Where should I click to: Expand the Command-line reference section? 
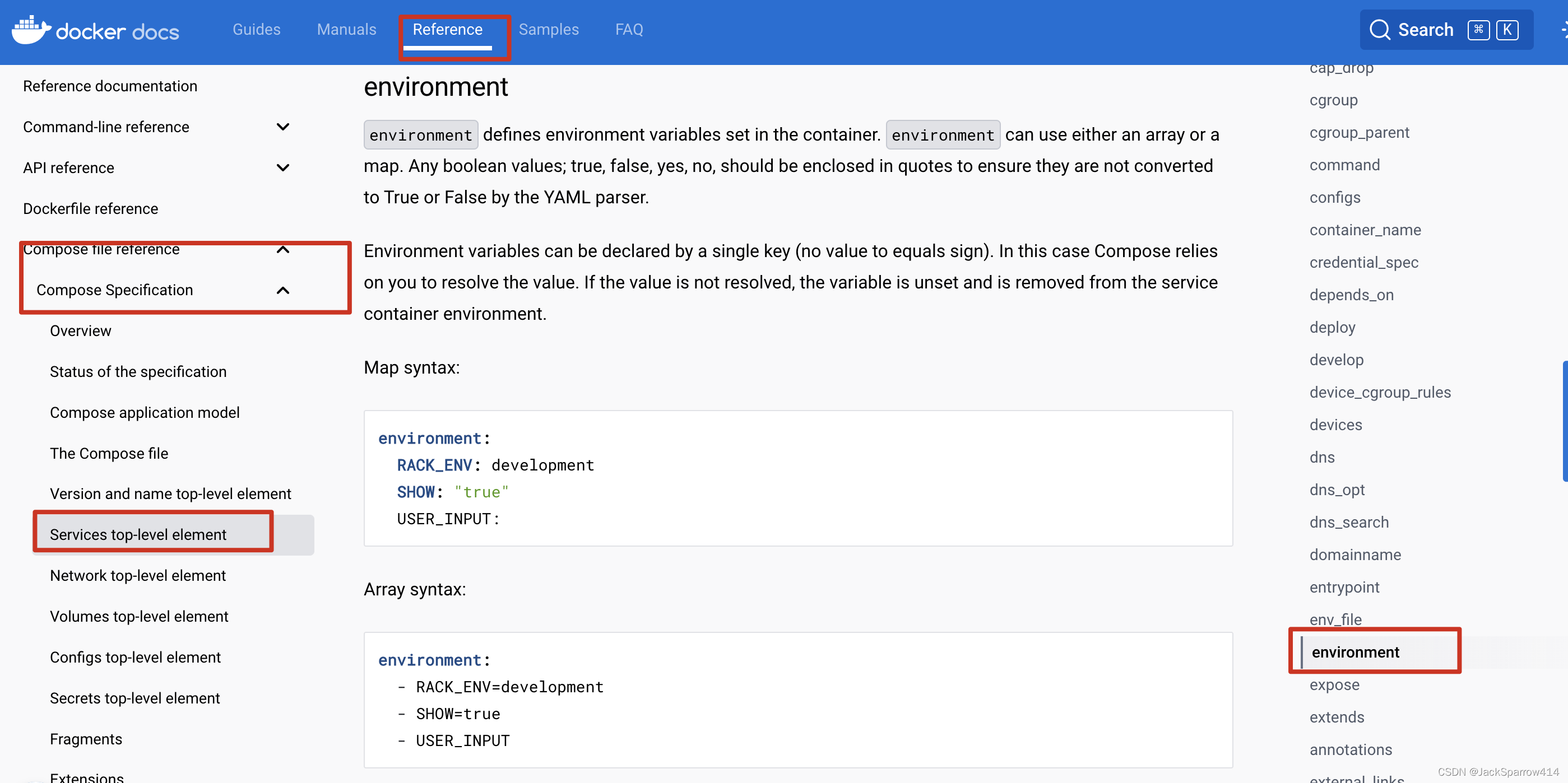(x=283, y=127)
